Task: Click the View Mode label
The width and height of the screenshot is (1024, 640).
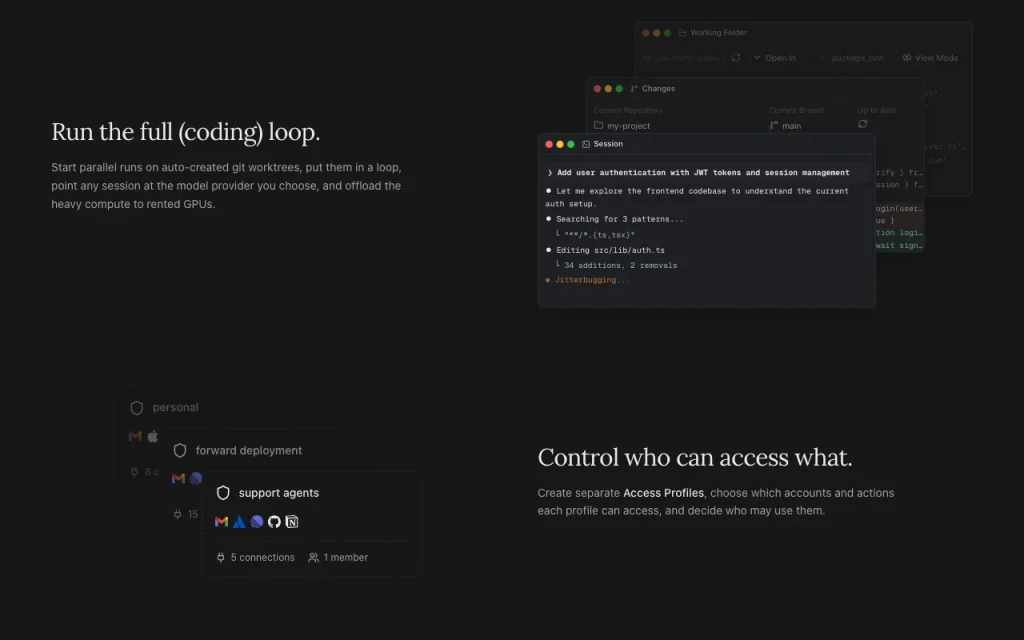Action: click(x=936, y=58)
